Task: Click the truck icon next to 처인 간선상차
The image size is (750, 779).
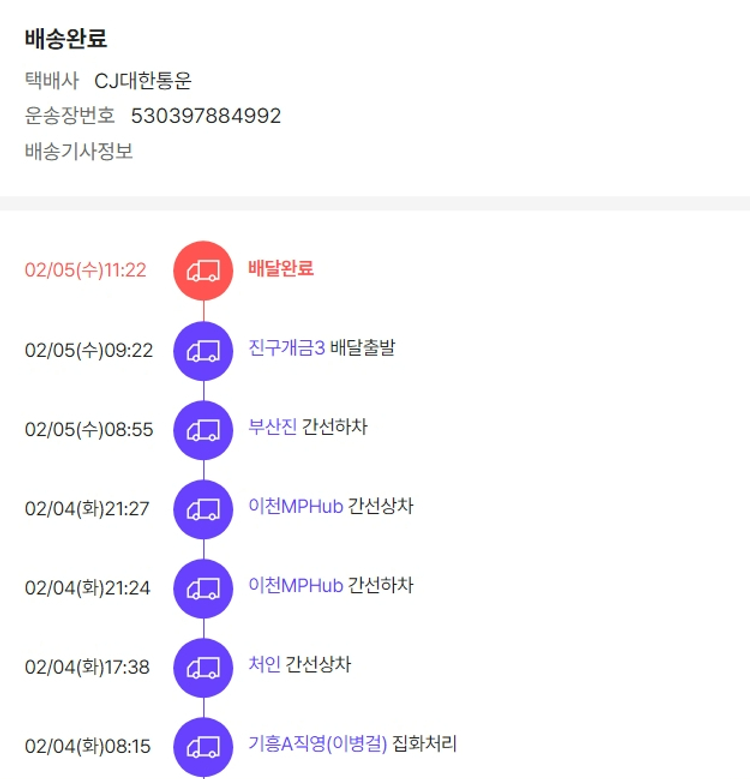Action: 203,666
